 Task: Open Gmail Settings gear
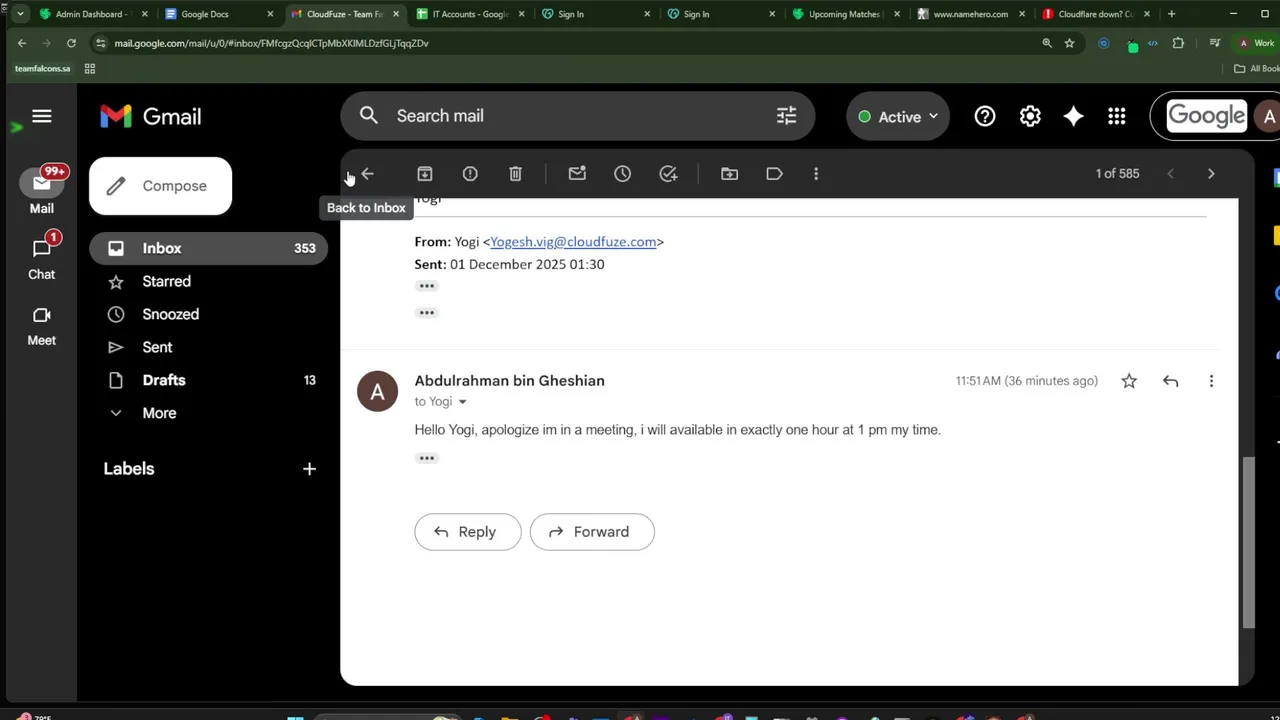click(1030, 117)
